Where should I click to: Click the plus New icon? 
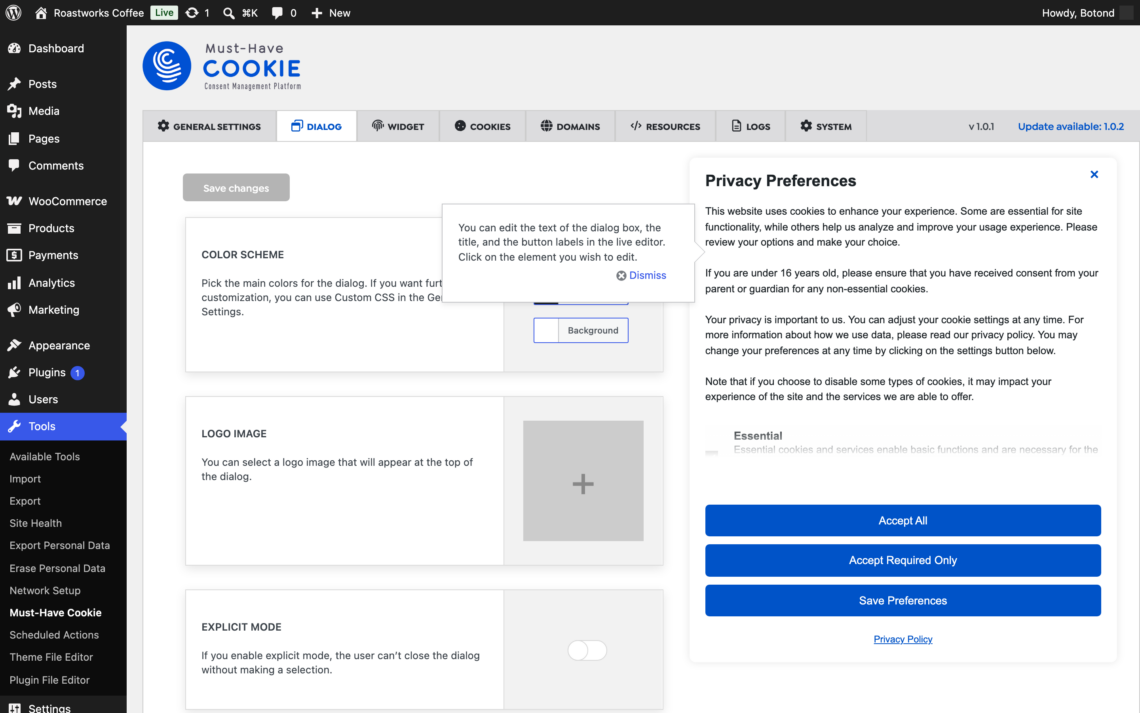316,12
